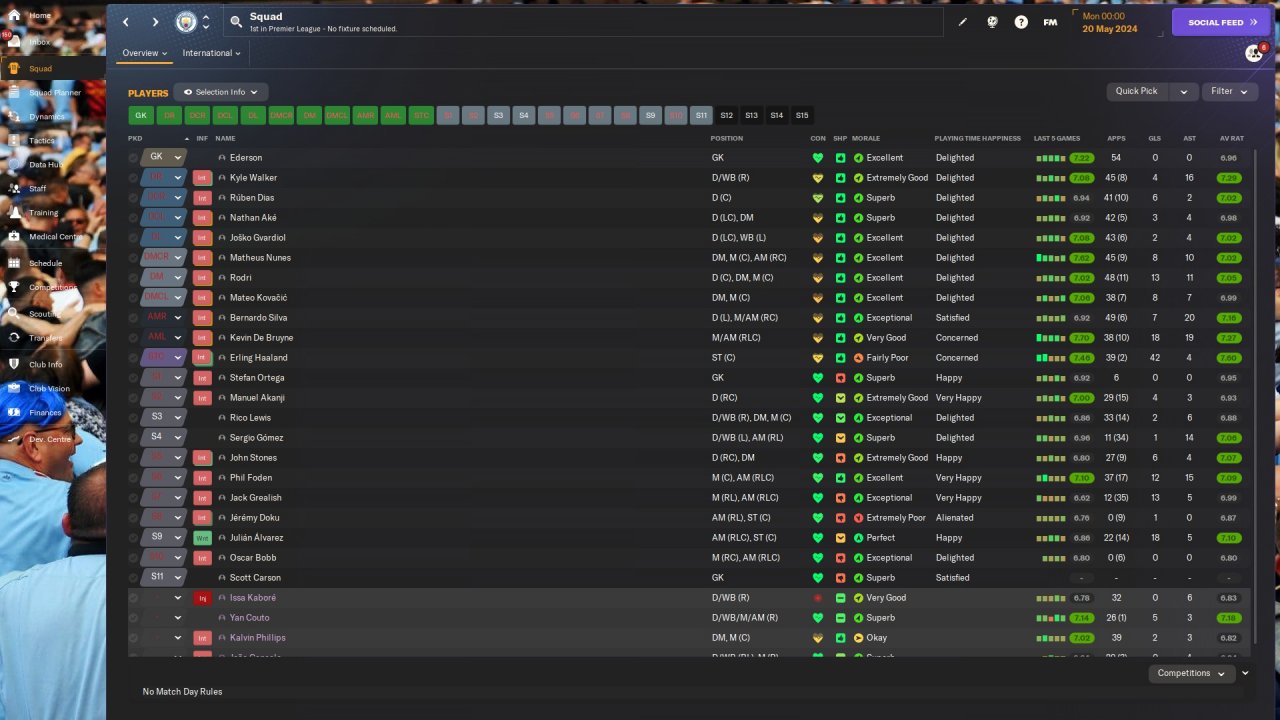Open the Competitions trophy icon
Viewport: 1280px width, 720px height.
point(15,287)
